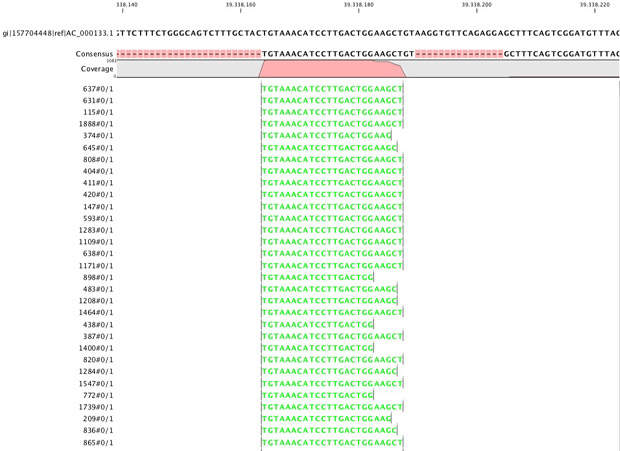Select read 637#0/1 label
The width and height of the screenshot is (620, 451).
pos(98,89)
